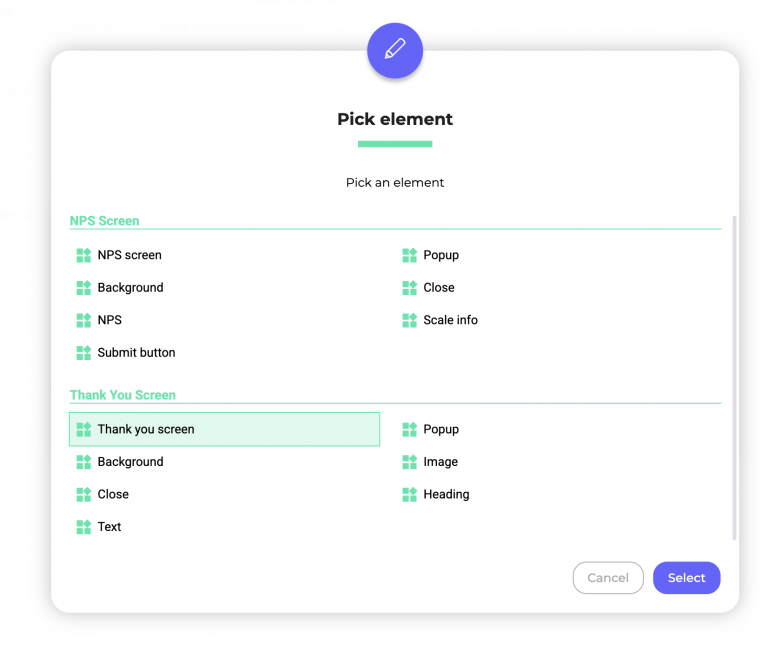This screenshot has width=768, height=655.
Task: Click the icon next to Text element
Action: pos(84,527)
